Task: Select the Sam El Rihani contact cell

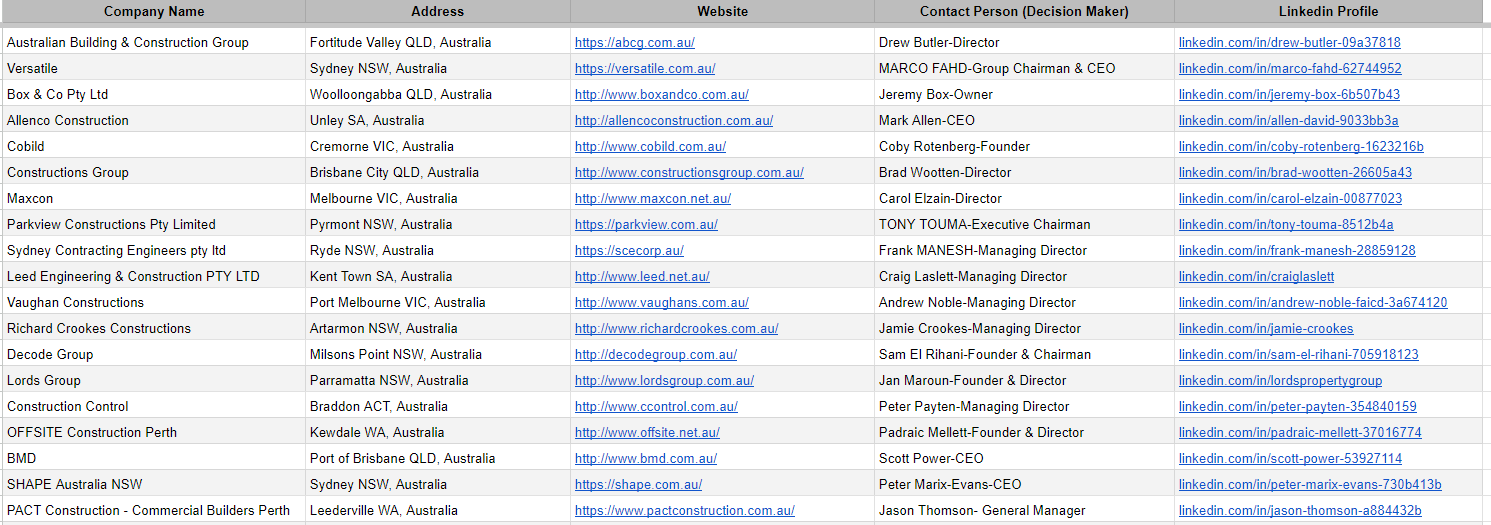Action: coord(984,355)
